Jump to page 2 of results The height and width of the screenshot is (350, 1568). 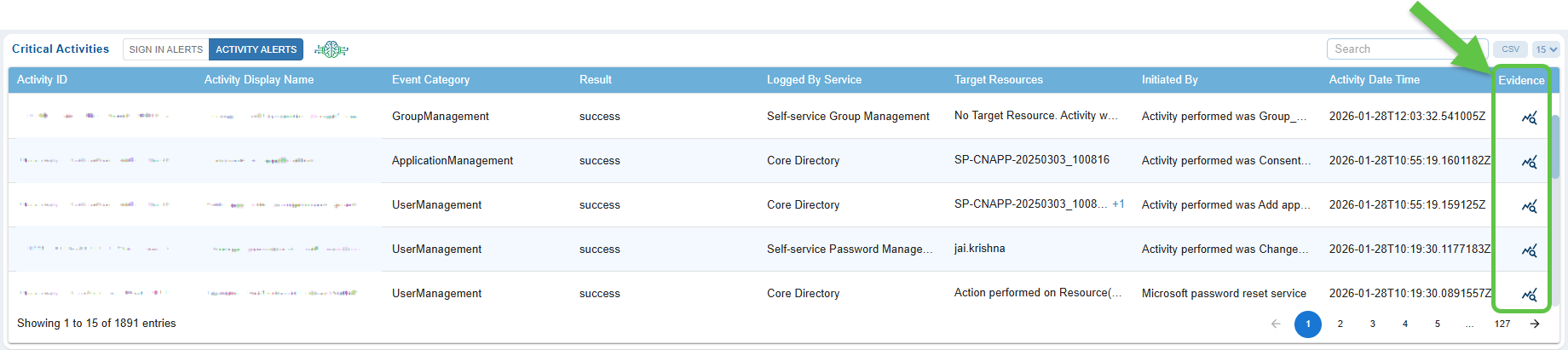pyautogui.click(x=1340, y=324)
